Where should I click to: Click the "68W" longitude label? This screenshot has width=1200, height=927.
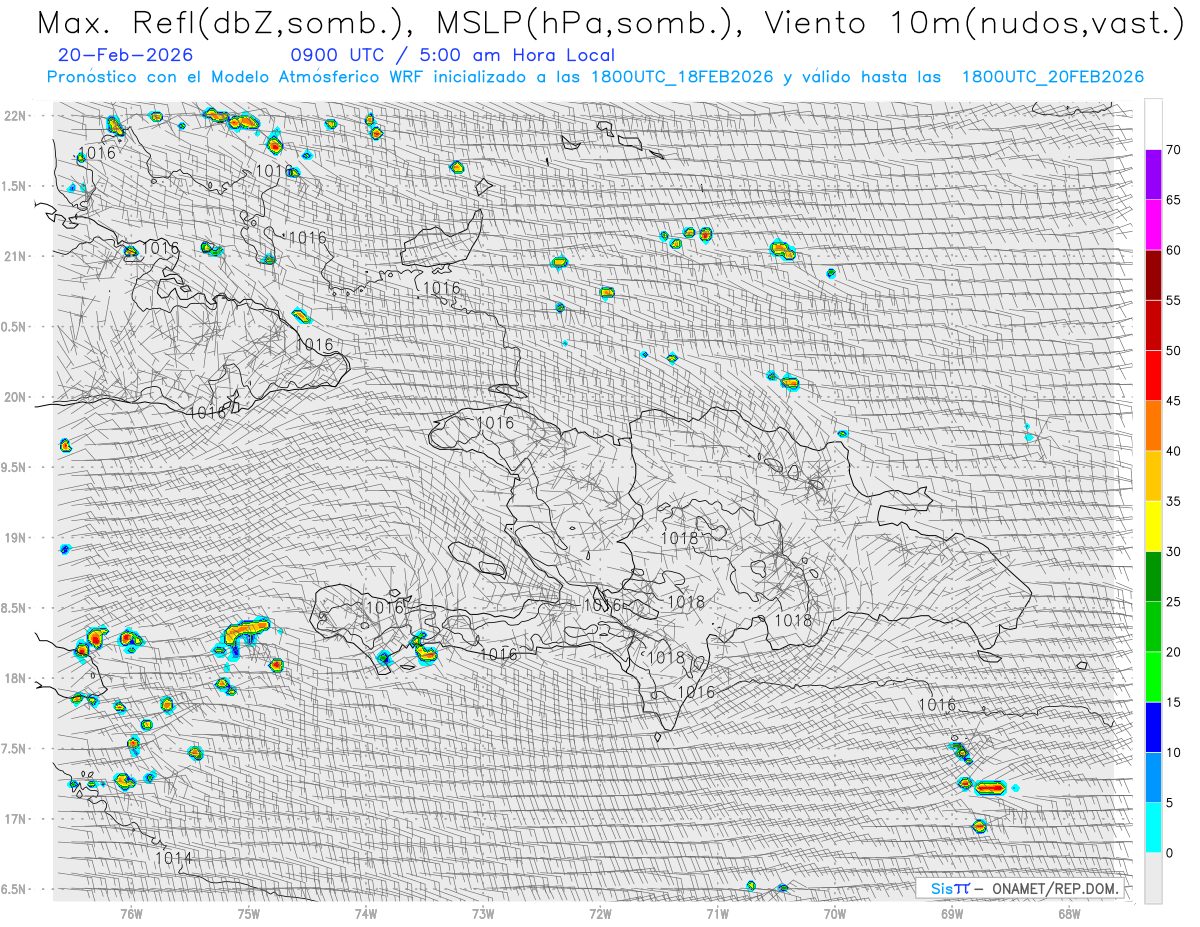1069,912
